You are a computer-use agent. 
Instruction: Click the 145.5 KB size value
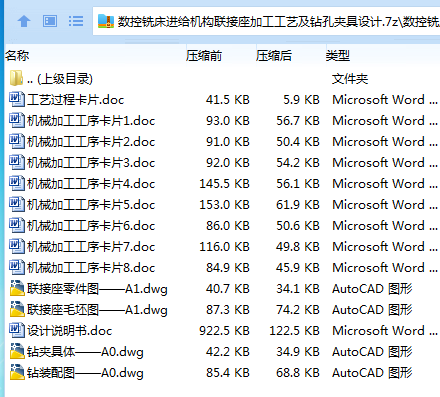[224, 184]
